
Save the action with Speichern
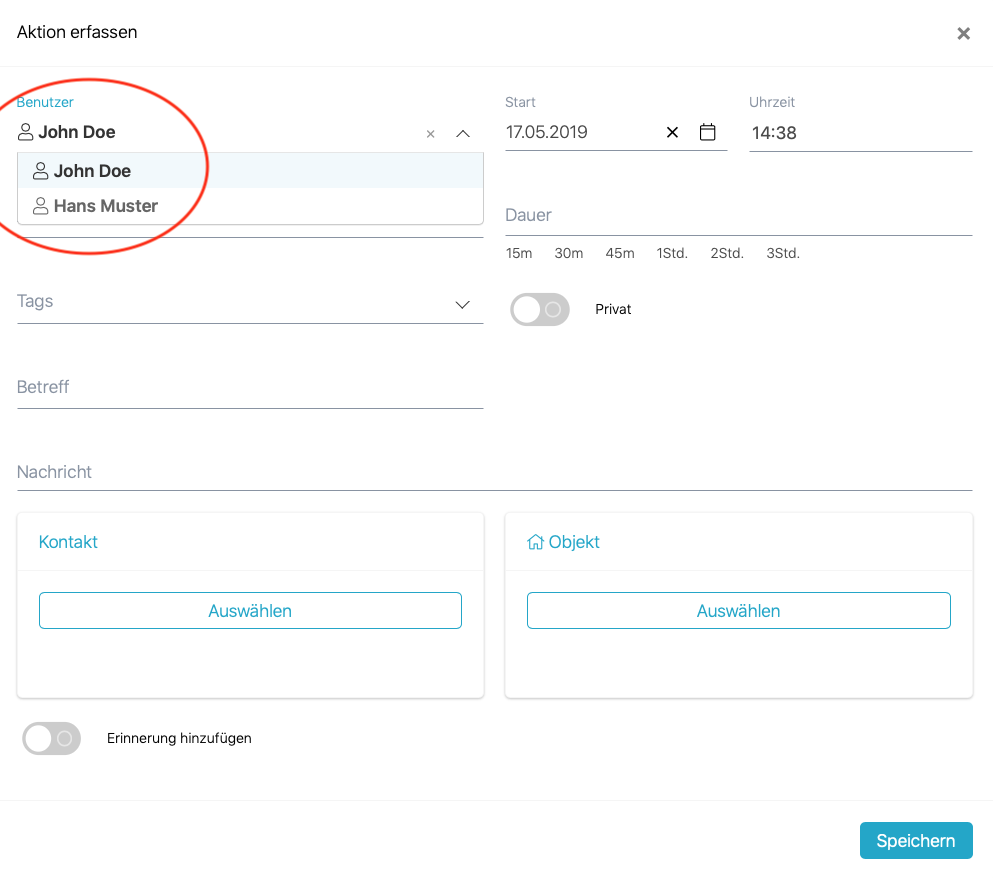[x=915, y=841]
